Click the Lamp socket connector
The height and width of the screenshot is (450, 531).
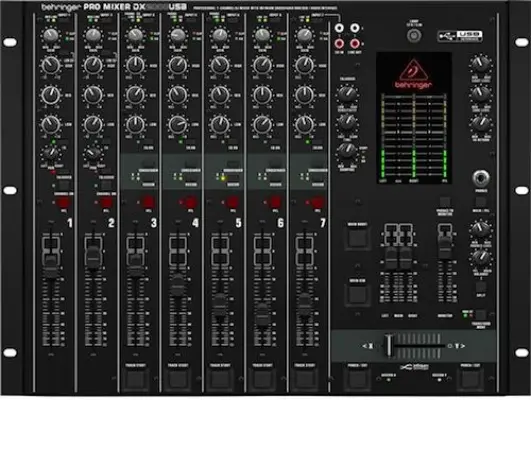point(414,35)
